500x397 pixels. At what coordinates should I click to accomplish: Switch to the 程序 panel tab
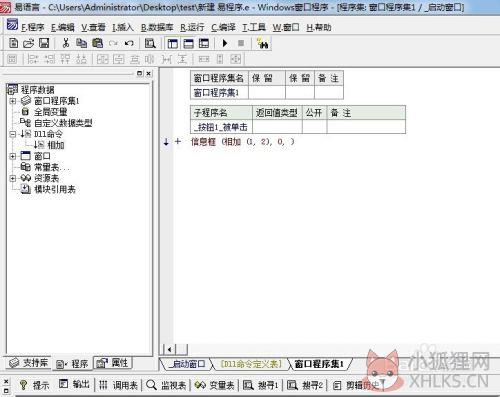72,364
